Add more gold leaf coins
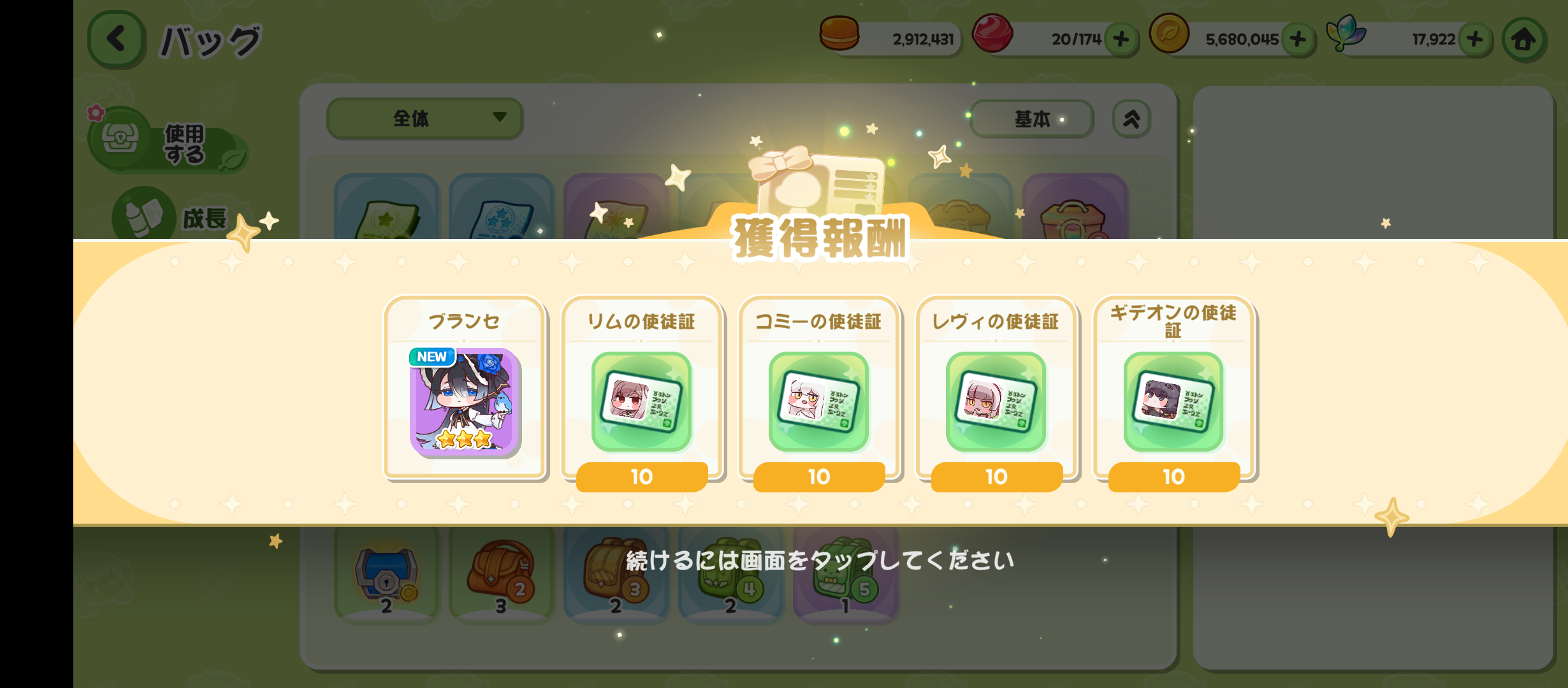The width and height of the screenshot is (1568, 688). (x=1298, y=39)
